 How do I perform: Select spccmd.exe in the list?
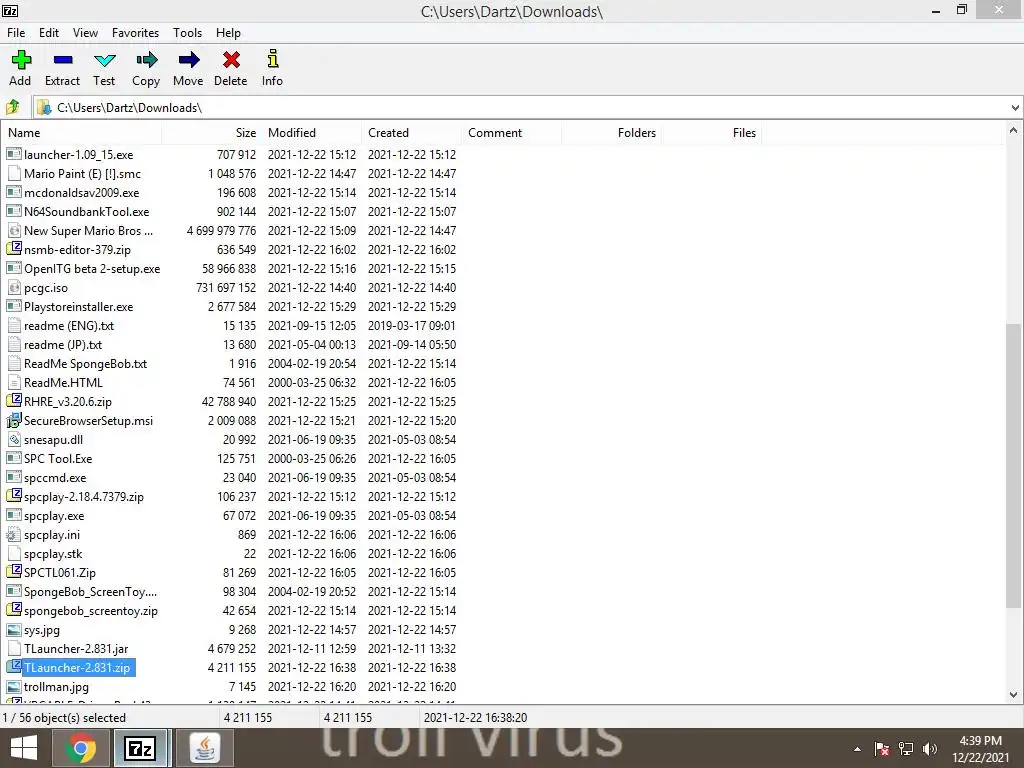(x=55, y=477)
